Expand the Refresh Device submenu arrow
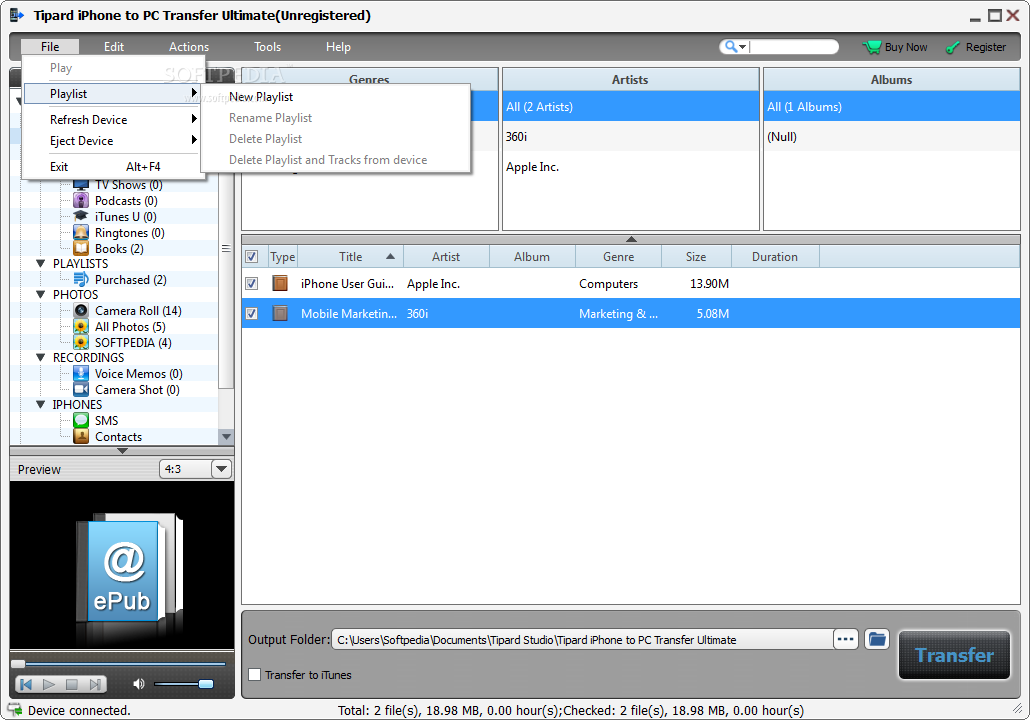The image size is (1030, 720). click(194, 119)
